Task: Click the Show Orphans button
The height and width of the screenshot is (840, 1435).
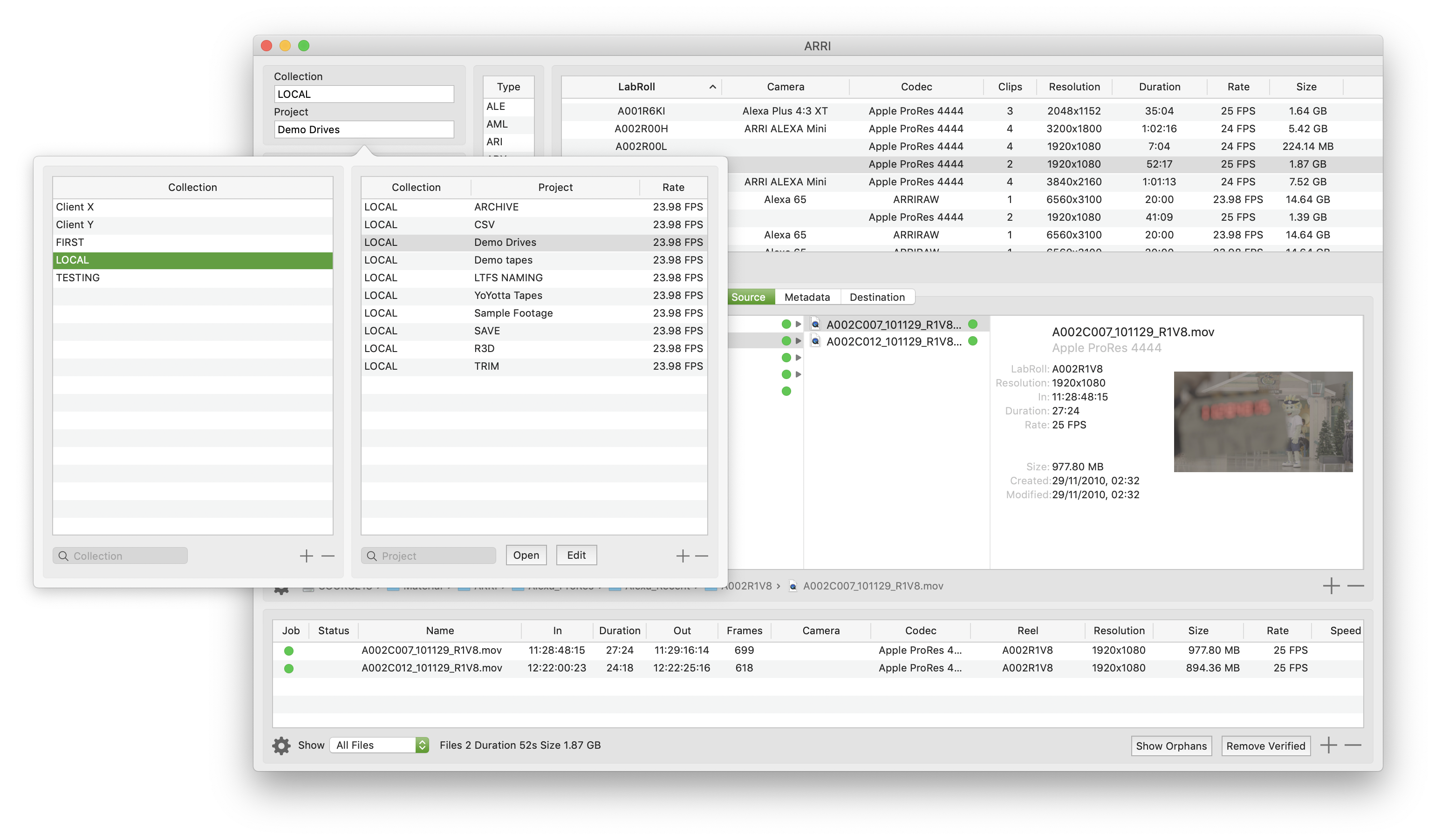Action: [1171, 746]
